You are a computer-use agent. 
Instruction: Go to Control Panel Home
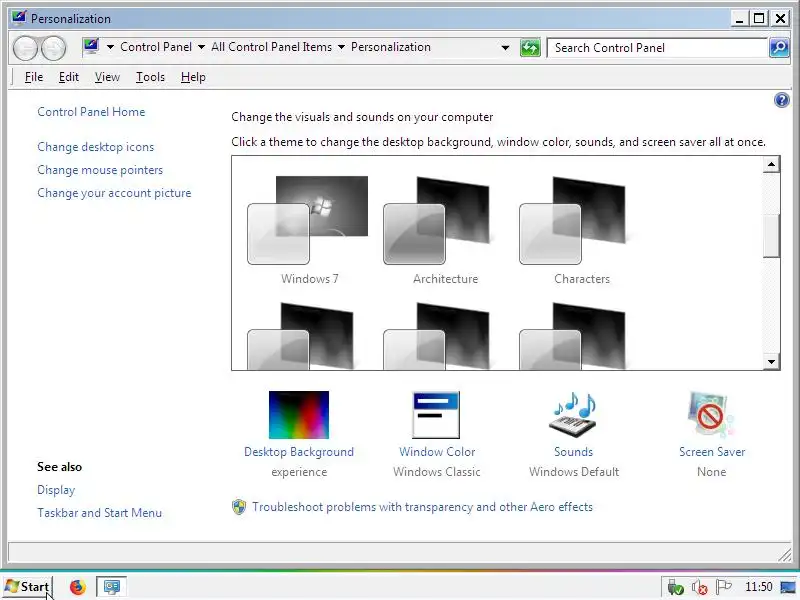click(x=91, y=112)
